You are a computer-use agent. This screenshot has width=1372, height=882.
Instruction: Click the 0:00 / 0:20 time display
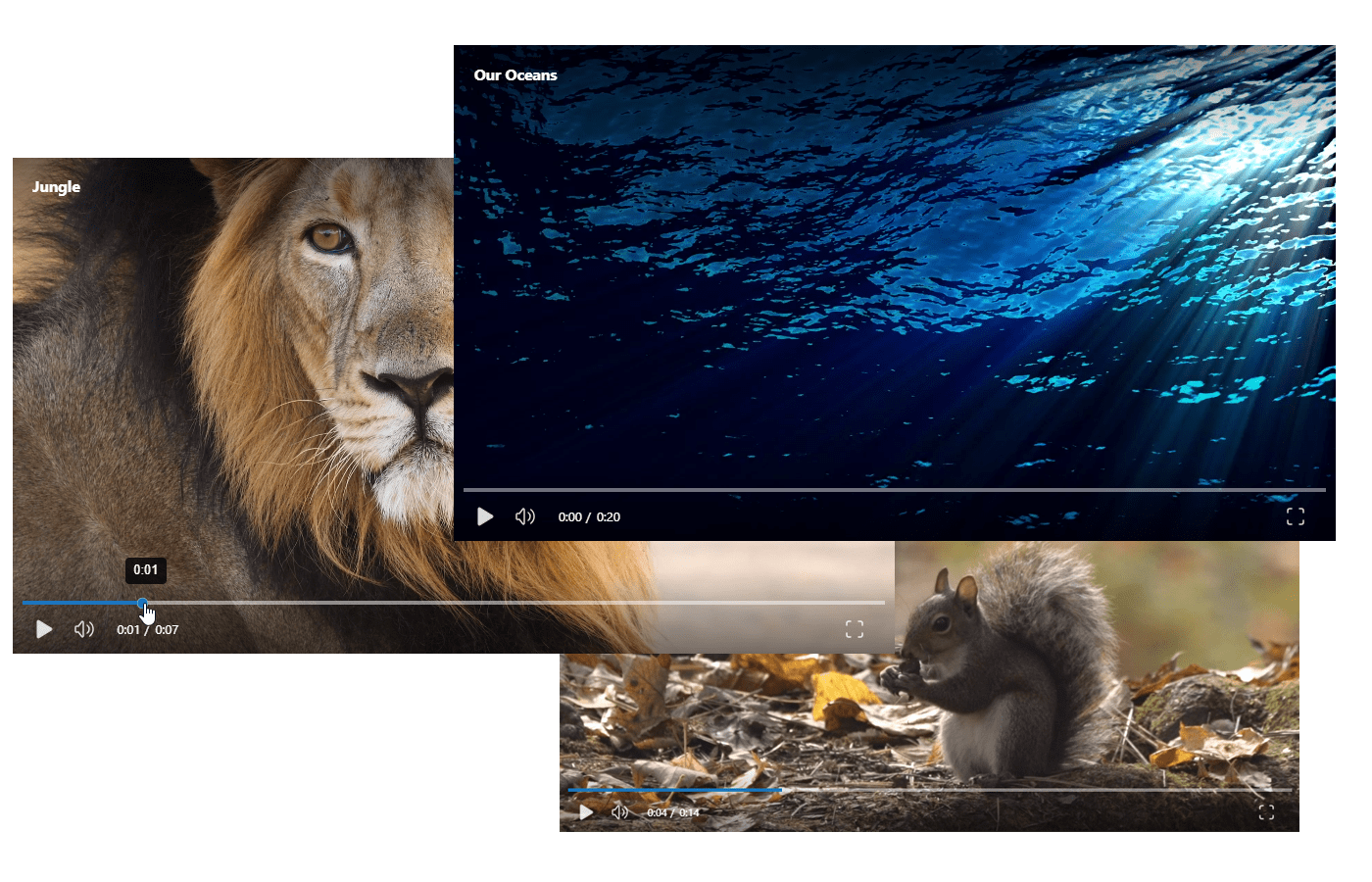tap(589, 516)
